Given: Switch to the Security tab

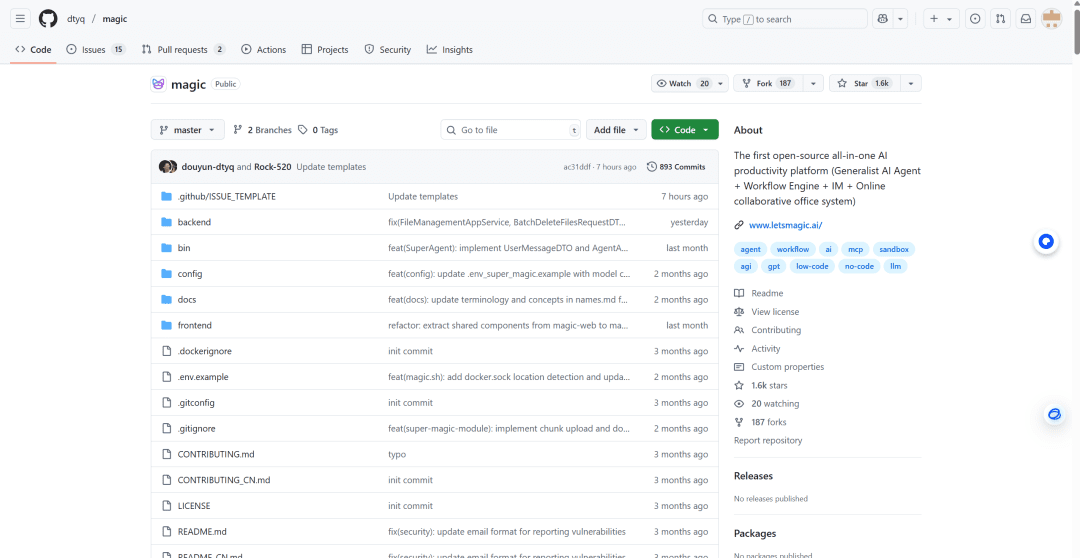Looking at the screenshot, I should click(x=388, y=50).
